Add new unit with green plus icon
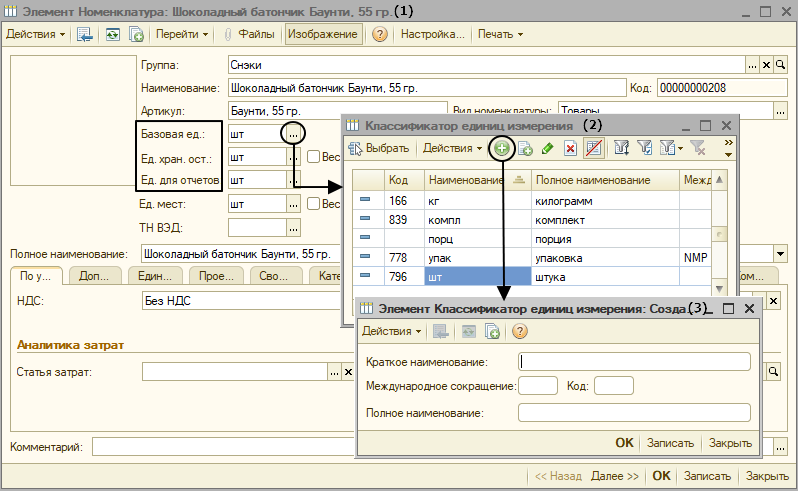 tap(502, 149)
